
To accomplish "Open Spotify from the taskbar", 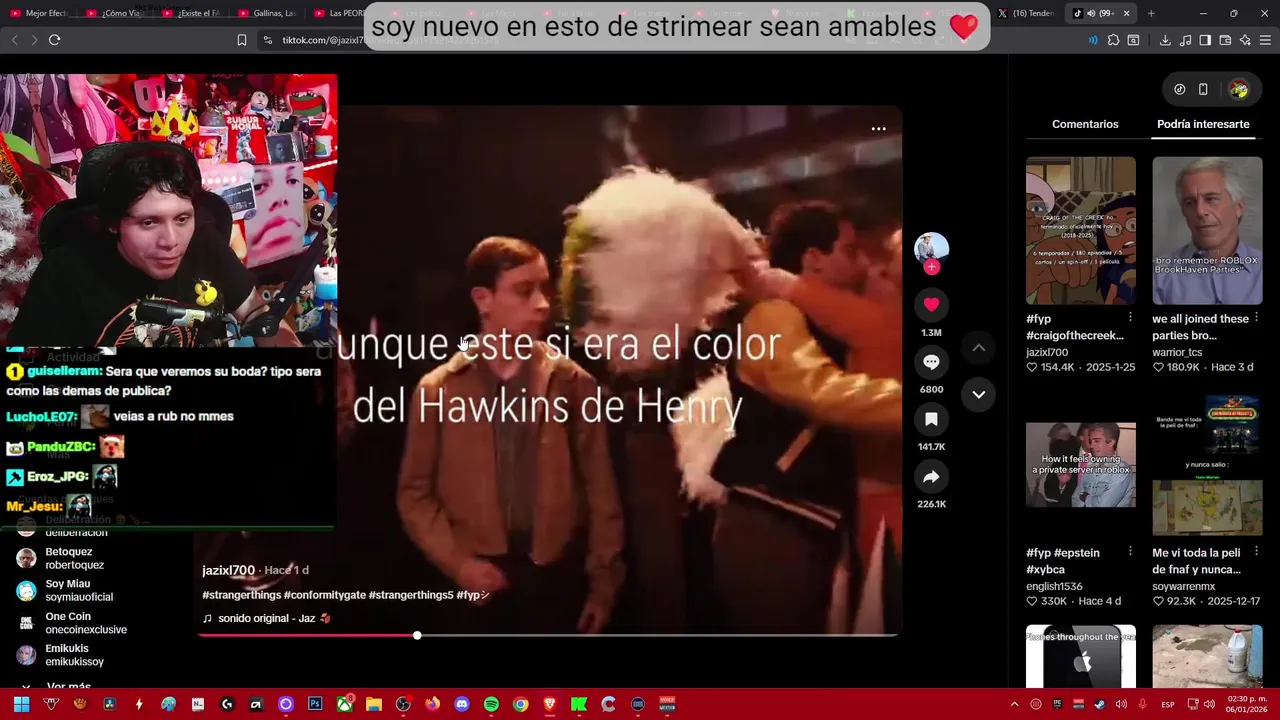I will (x=491, y=704).
